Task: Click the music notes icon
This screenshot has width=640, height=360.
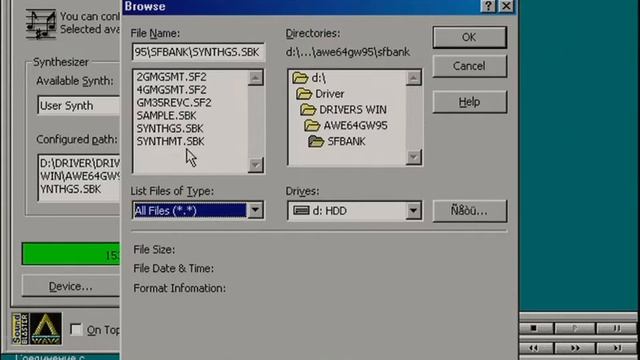Action: tap(41, 24)
